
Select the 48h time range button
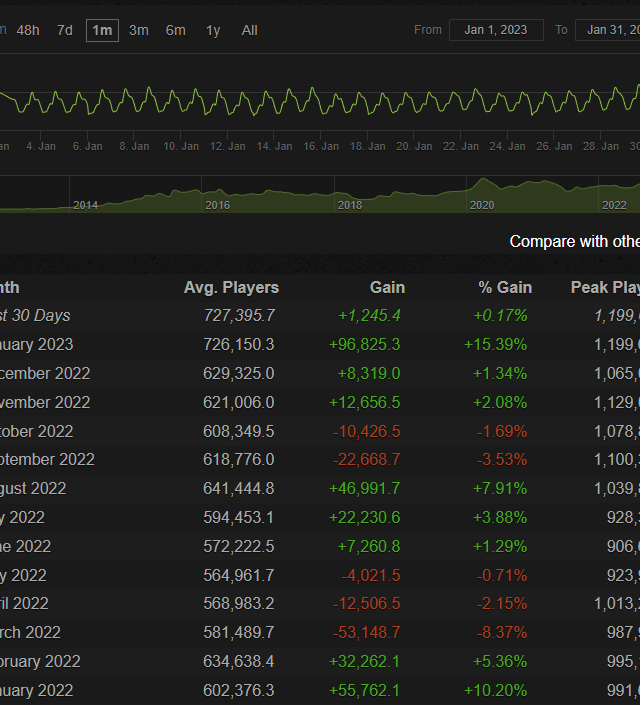[28, 30]
